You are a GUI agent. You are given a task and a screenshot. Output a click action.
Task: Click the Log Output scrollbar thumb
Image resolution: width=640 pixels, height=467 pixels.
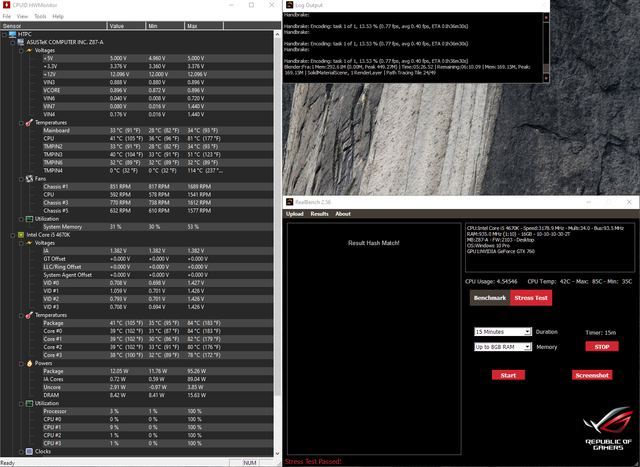click(546, 68)
